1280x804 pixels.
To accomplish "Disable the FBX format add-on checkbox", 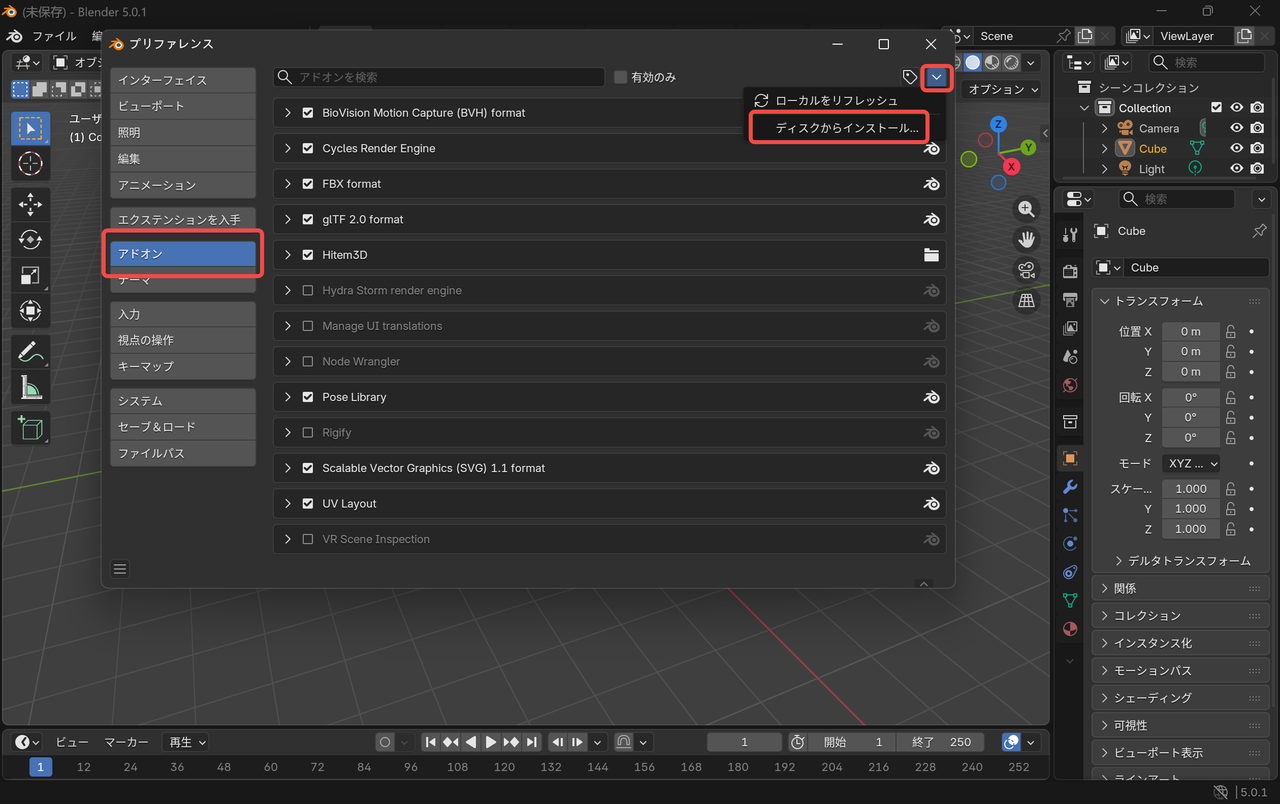I will coord(308,184).
